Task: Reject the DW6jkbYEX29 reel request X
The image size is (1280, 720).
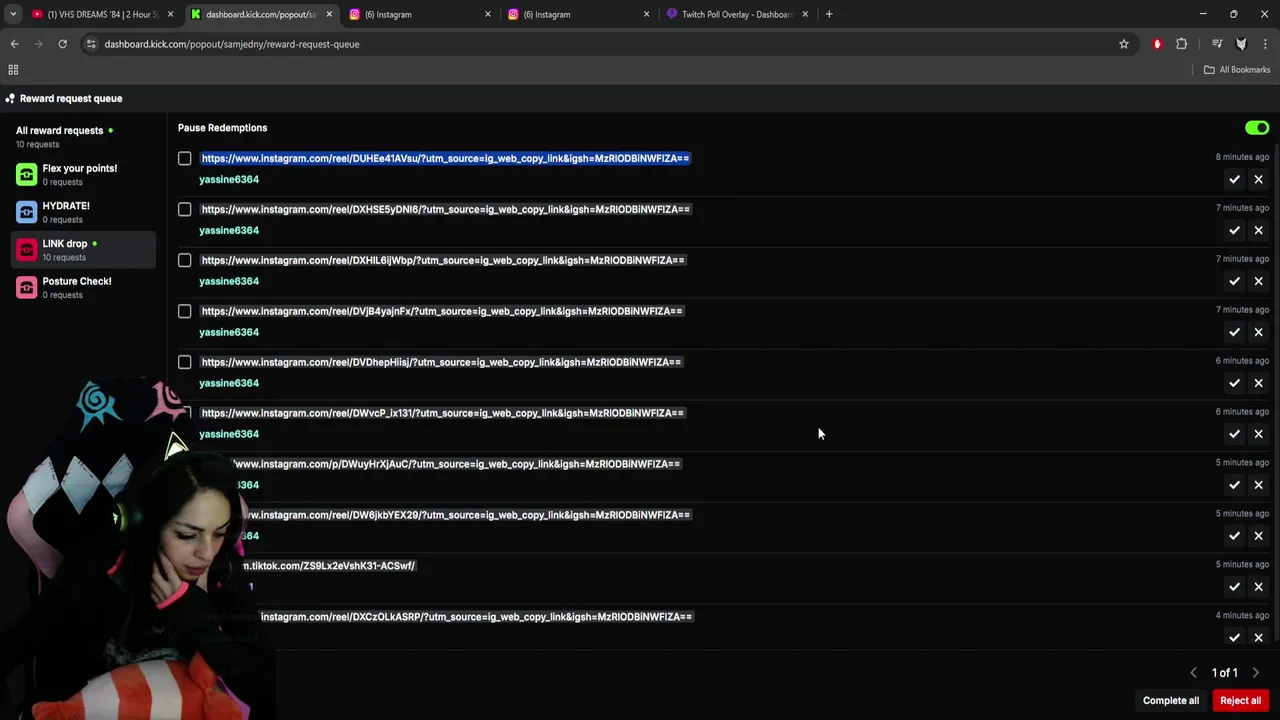Action: (x=1258, y=537)
